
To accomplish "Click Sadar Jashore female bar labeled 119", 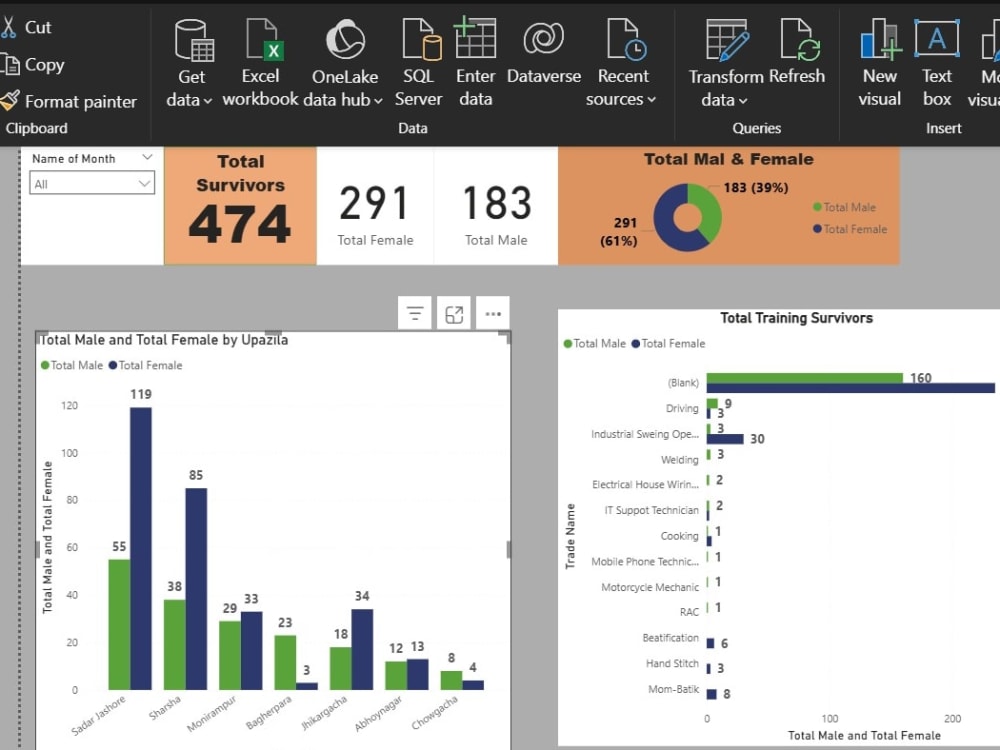I will click(141, 548).
